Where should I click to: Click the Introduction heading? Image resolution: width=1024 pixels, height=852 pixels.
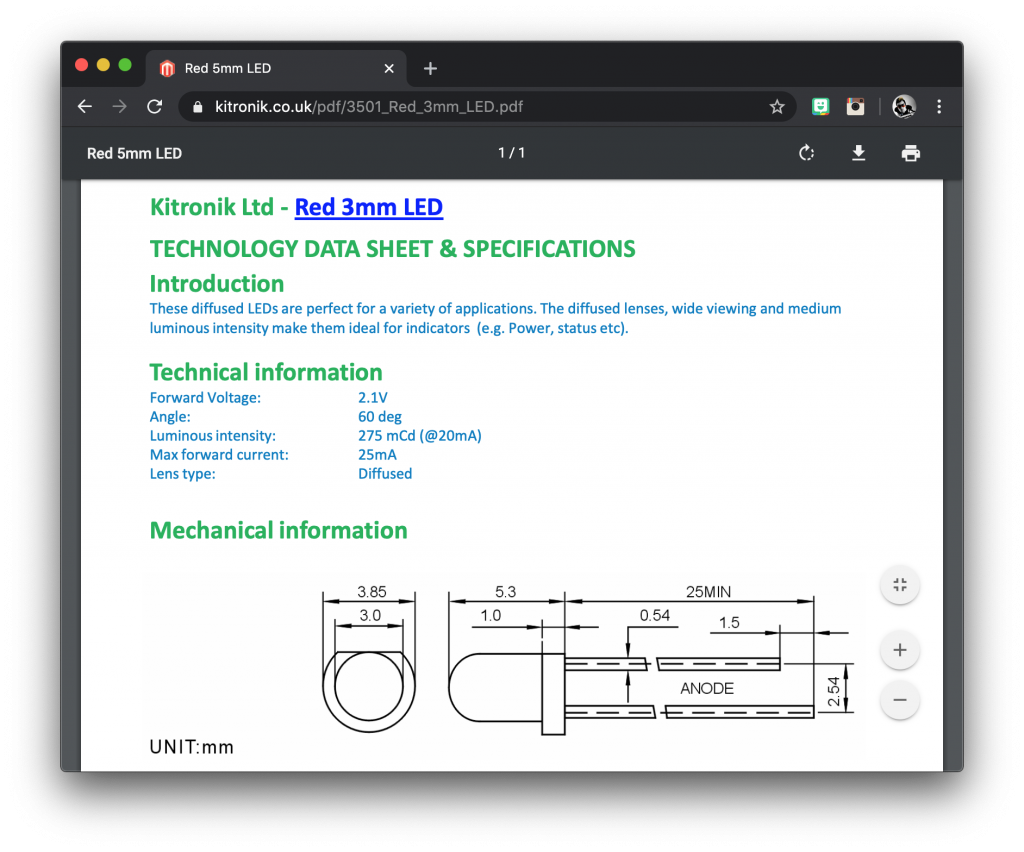click(217, 284)
